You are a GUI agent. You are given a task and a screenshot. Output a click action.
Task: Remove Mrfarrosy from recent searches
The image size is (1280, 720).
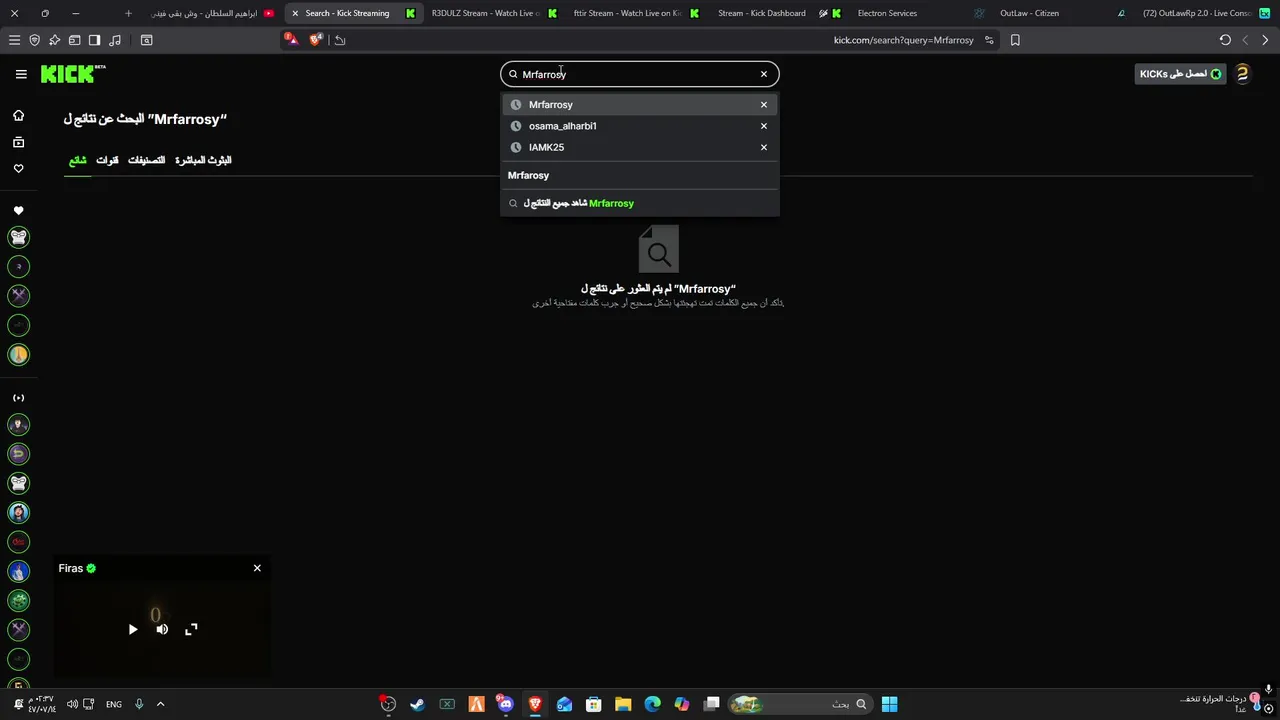click(x=764, y=104)
